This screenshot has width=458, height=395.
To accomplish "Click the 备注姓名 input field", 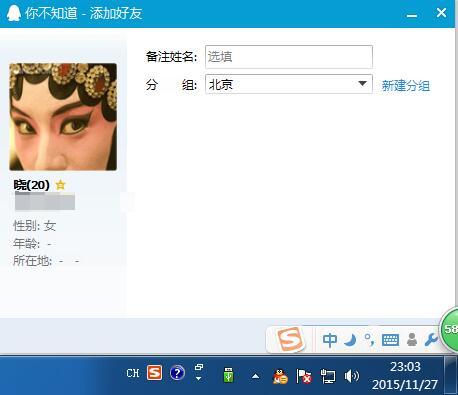I will point(289,57).
